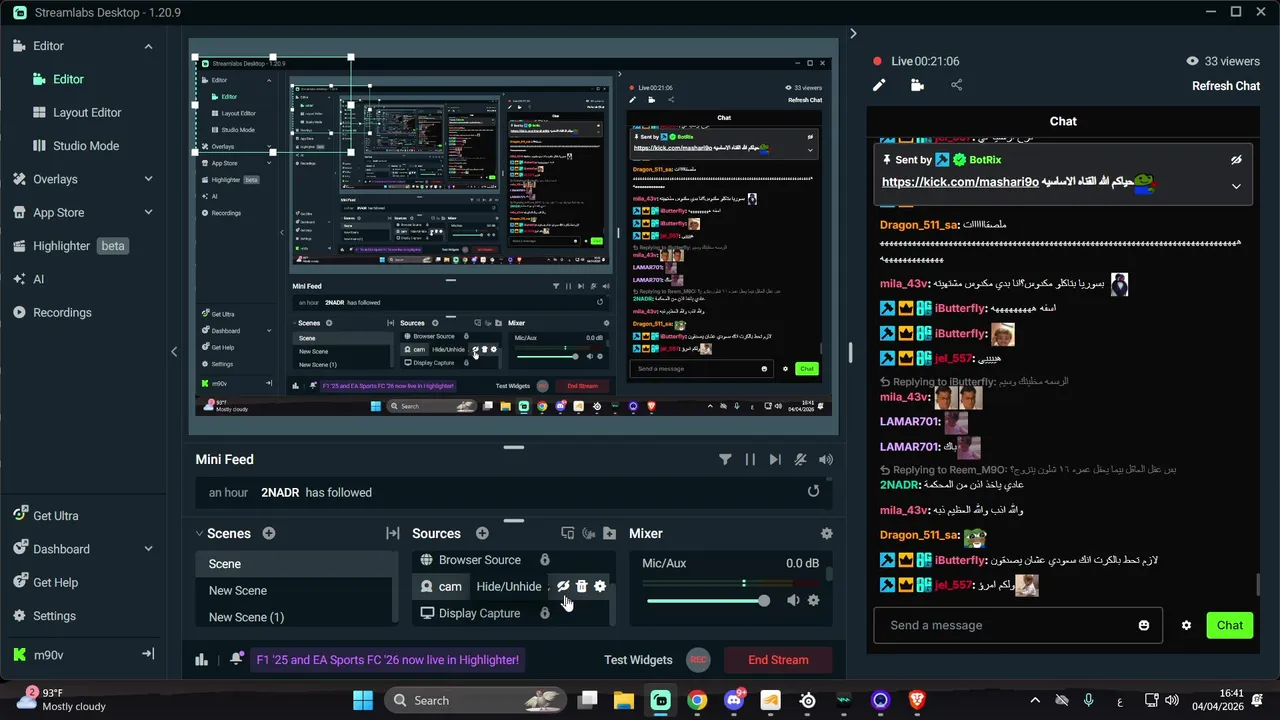
Task: Collapse the Scenes panel chevron
Action: pyautogui.click(x=200, y=534)
